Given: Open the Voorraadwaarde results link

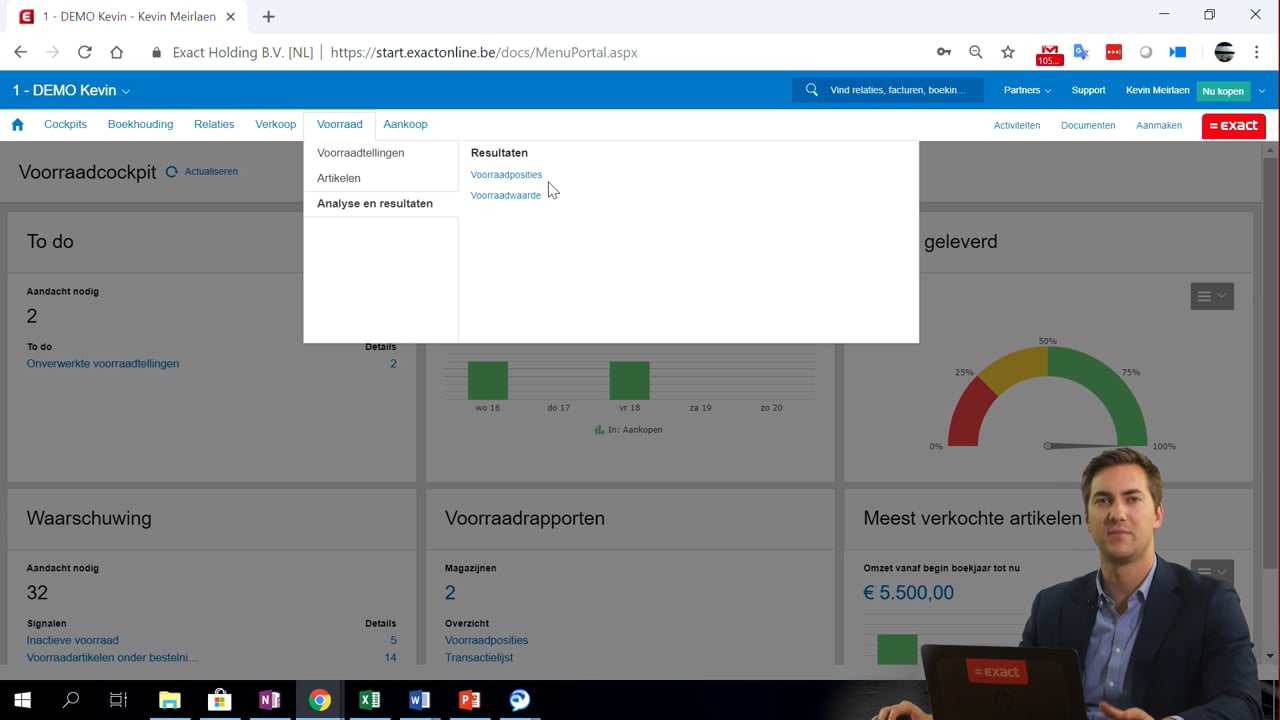Looking at the screenshot, I should click(505, 196).
